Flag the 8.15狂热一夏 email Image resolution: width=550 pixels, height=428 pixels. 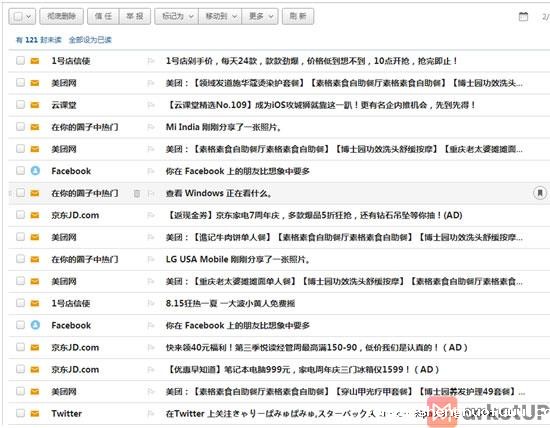pos(151,303)
